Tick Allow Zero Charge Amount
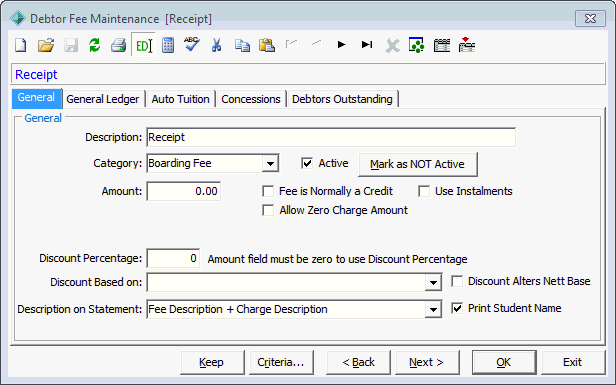Viewport: 616px width, 385px height. (x=268, y=210)
